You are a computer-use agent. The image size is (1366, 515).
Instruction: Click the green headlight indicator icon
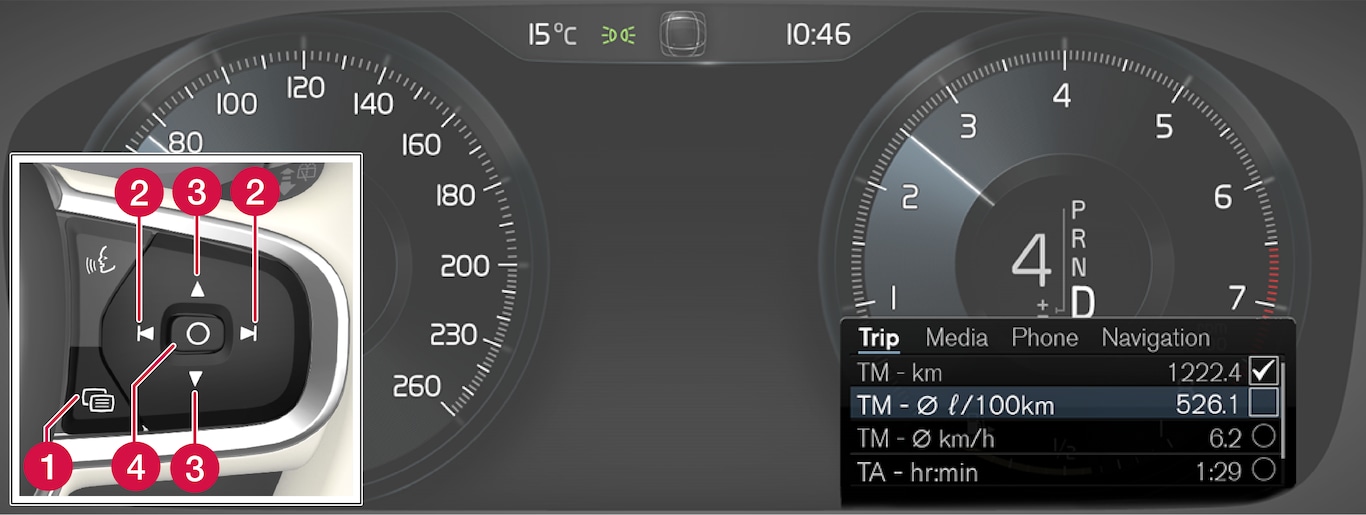tap(618, 36)
